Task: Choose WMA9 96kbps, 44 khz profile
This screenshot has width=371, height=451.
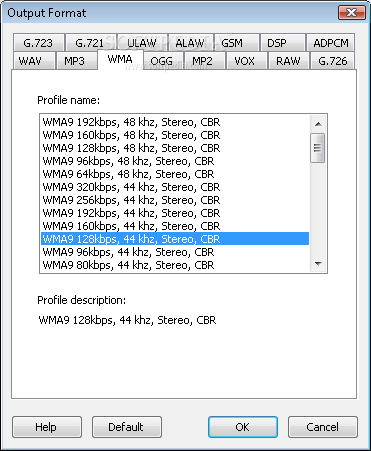Action: [175, 252]
